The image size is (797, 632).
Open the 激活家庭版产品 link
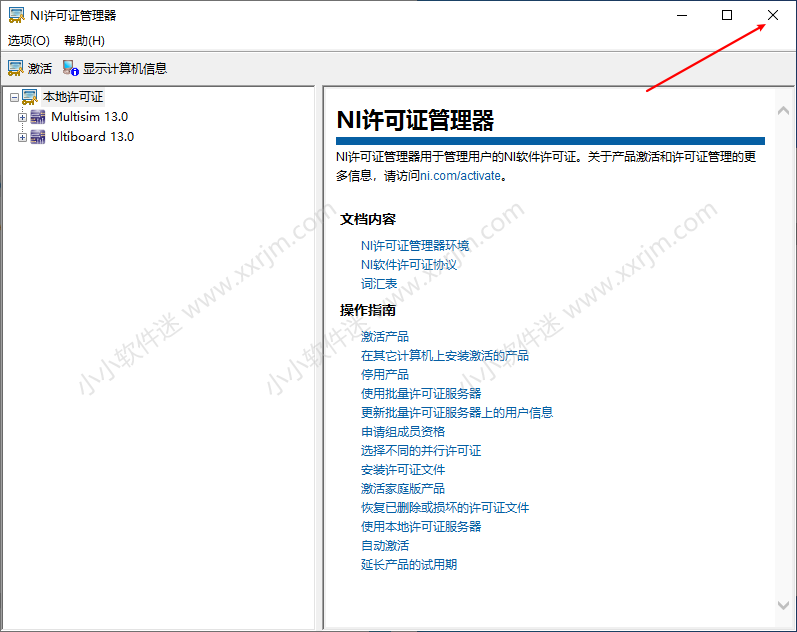403,489
